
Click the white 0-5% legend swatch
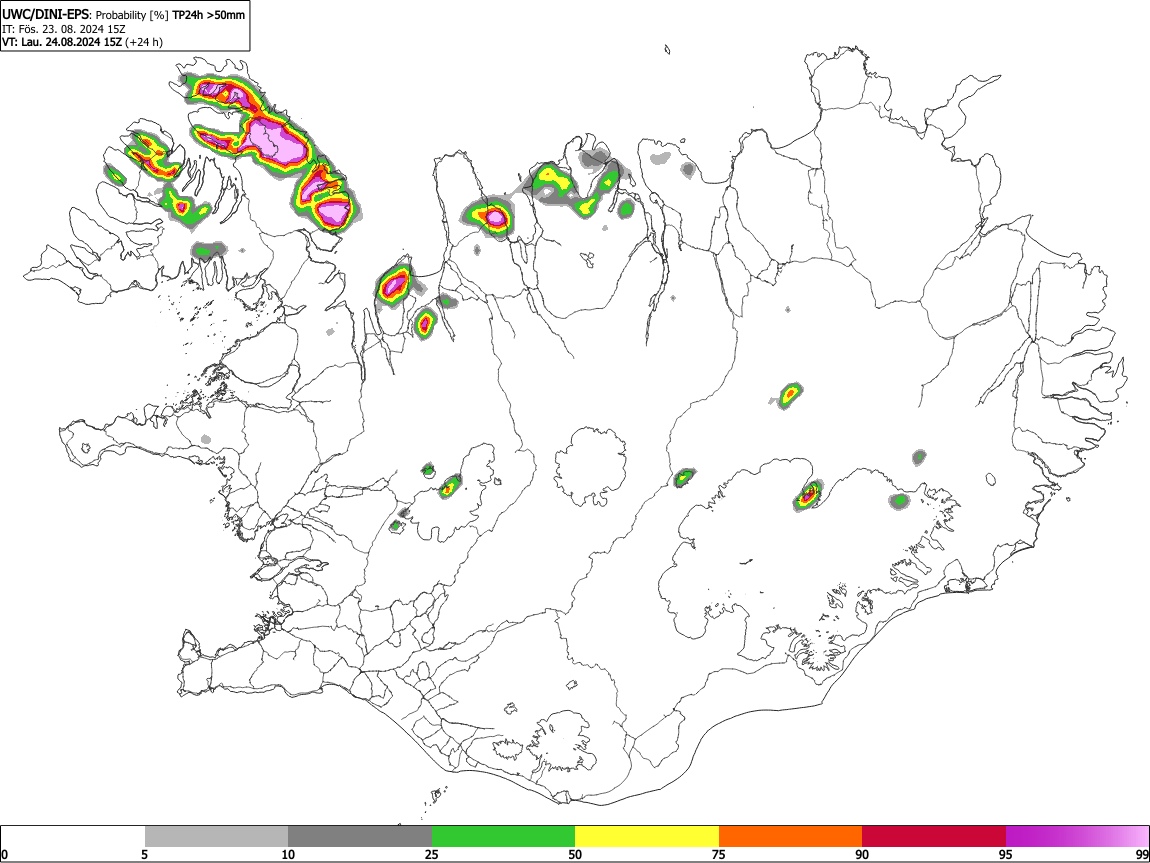click(73, 837)
